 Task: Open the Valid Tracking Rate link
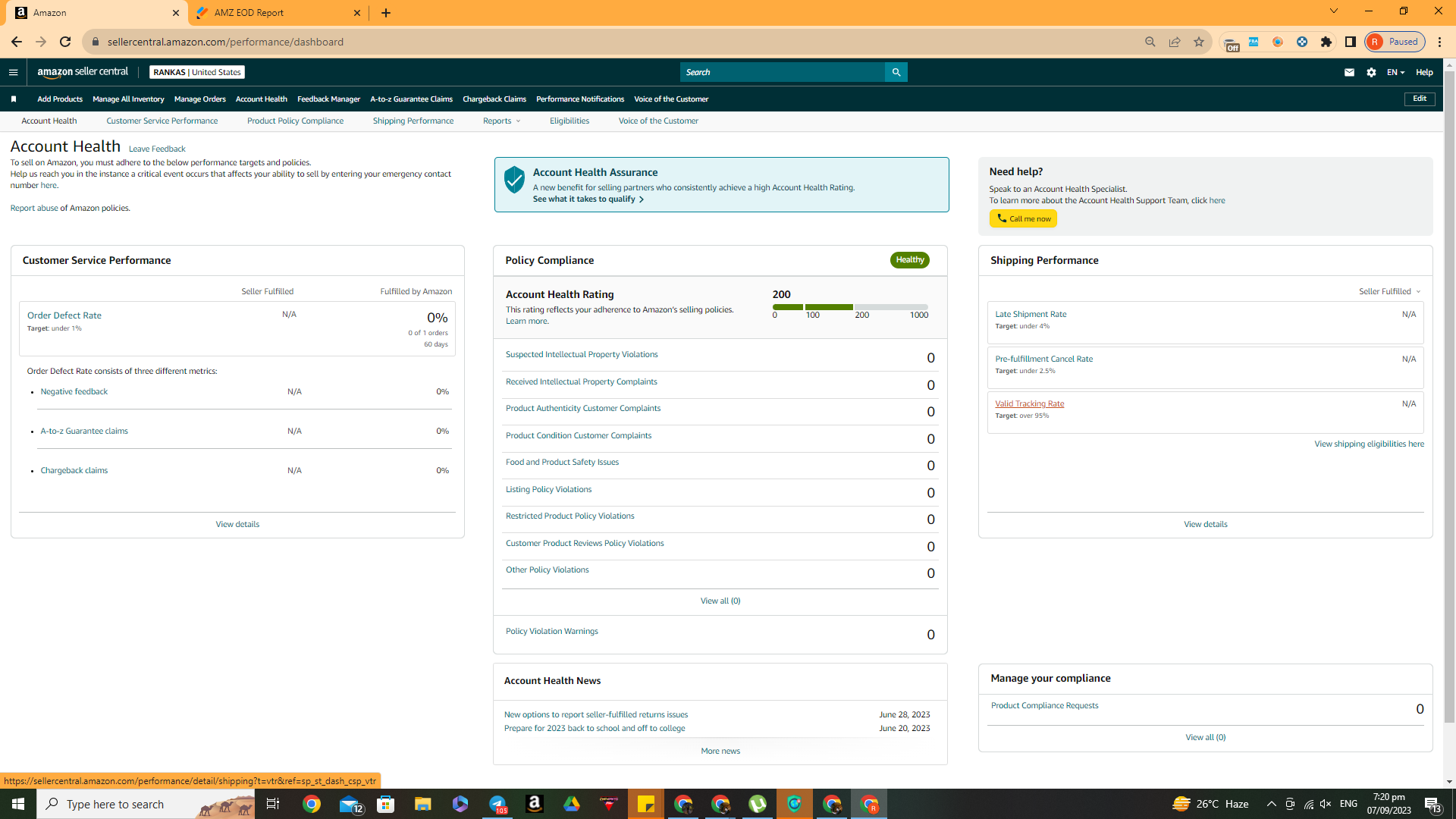point(1030,403)
